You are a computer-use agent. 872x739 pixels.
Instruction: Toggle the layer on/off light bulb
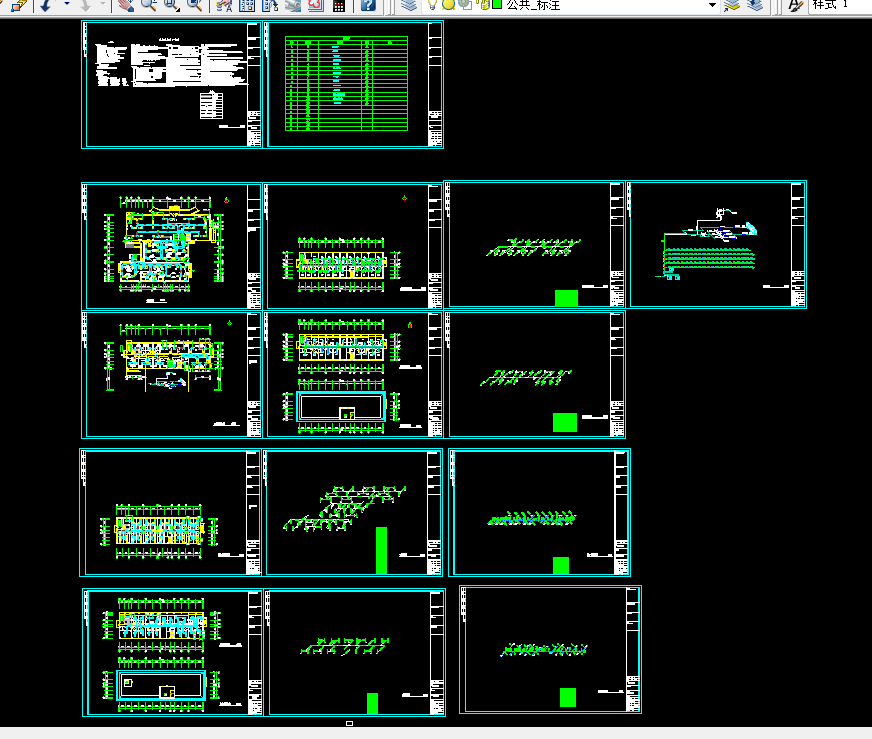(432, 5)
